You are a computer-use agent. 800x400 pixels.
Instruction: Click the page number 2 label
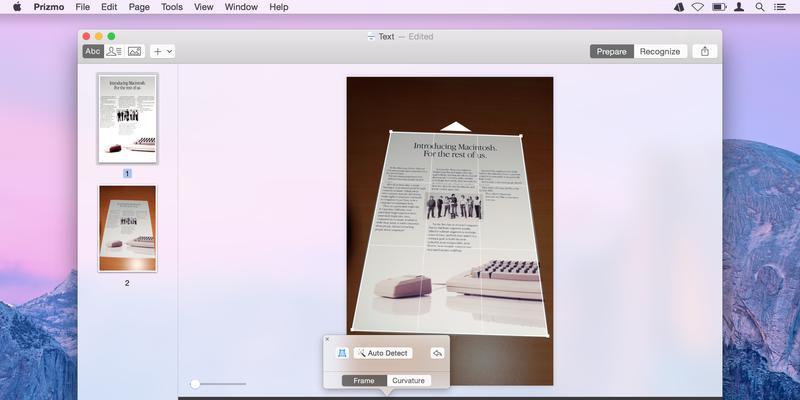click(x=127, y=283)
